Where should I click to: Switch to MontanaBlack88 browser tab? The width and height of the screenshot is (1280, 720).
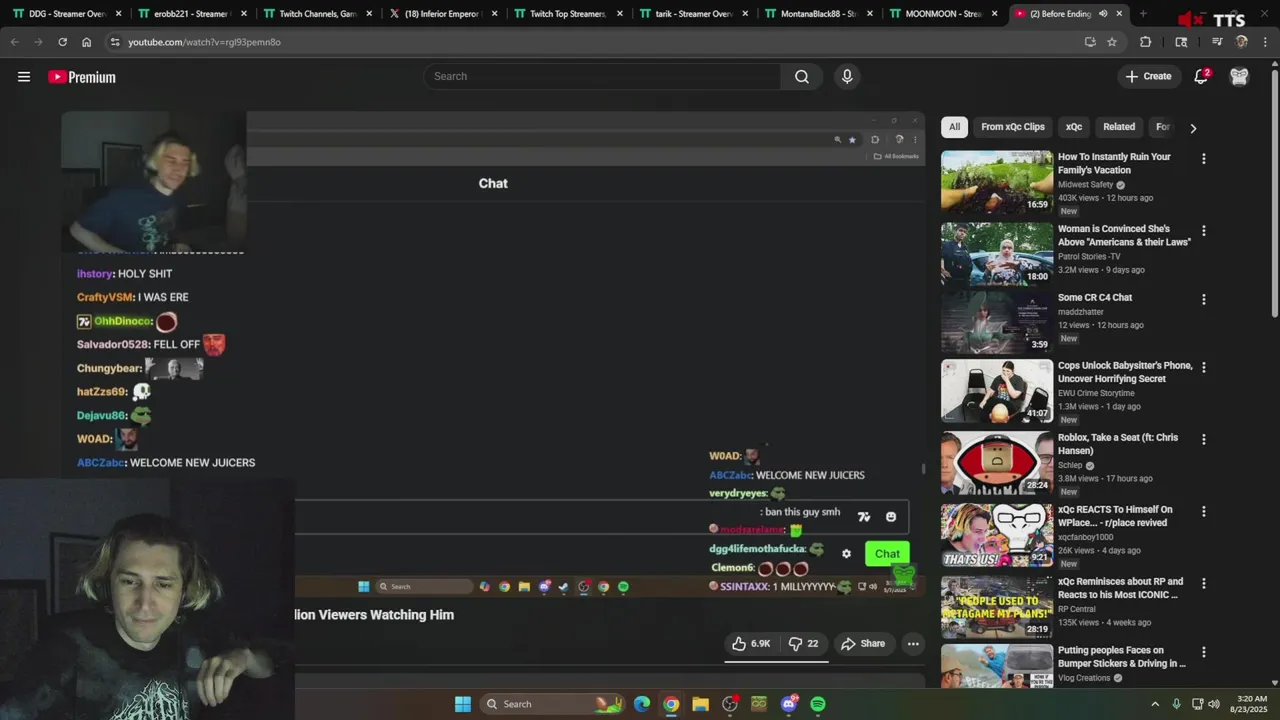818,14
